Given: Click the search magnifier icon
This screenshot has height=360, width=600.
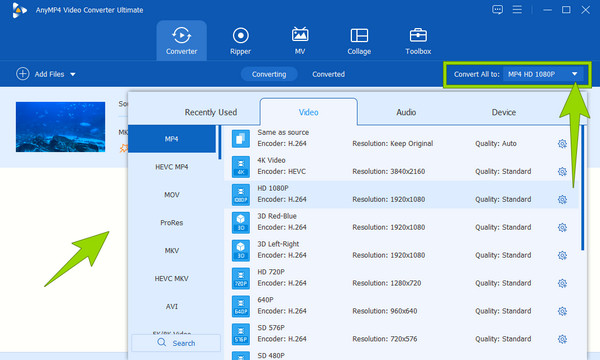Looking at the screenshot, I should (161, 342).
